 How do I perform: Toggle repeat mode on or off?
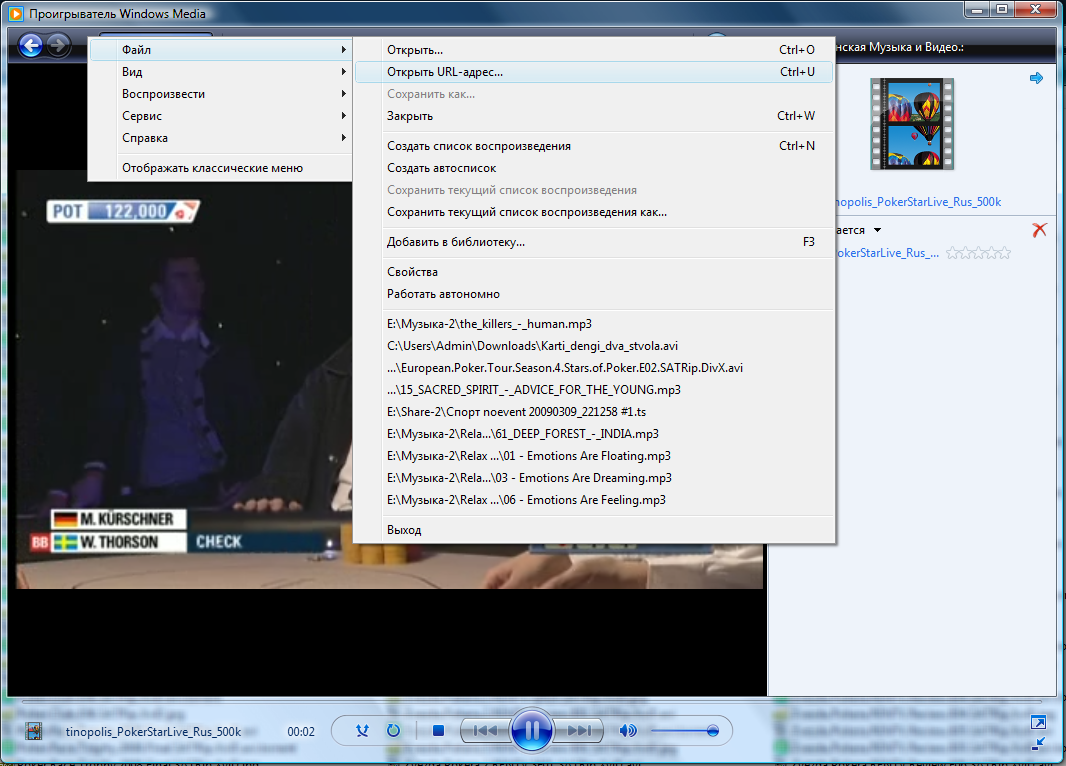pyautogui.click(x=393, y=731)
